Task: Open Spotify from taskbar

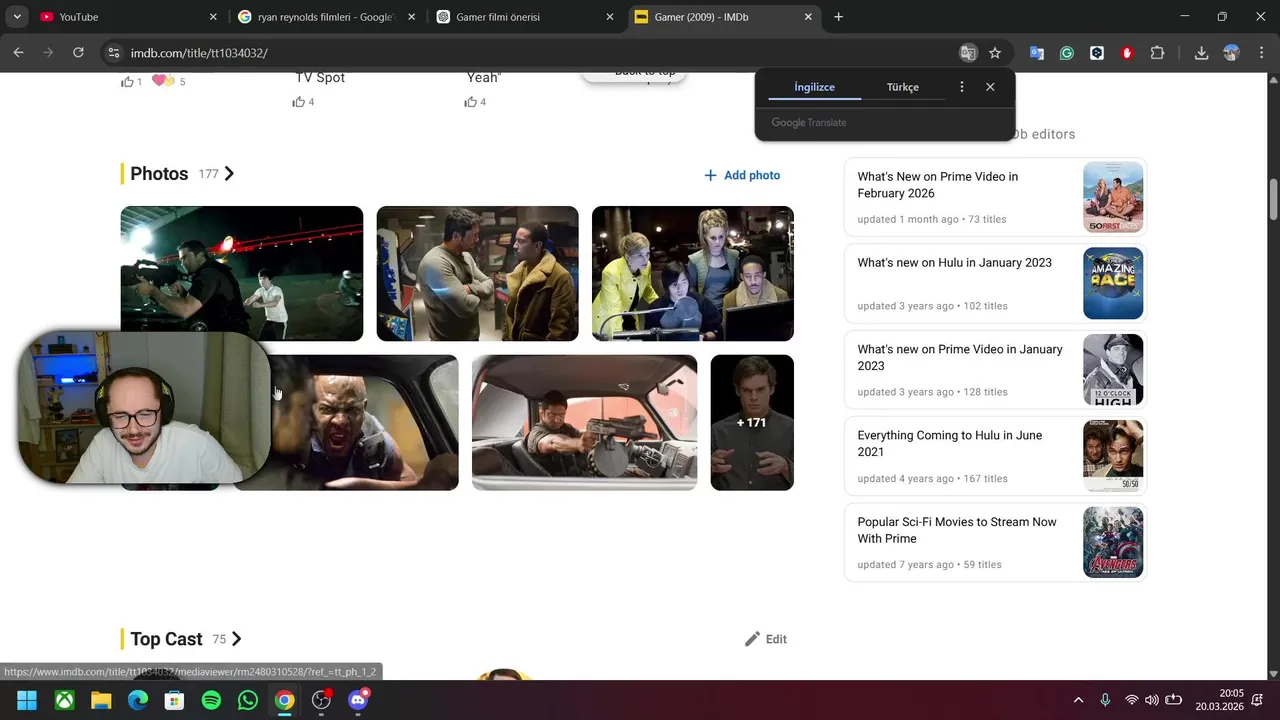Action: point(211,700)
